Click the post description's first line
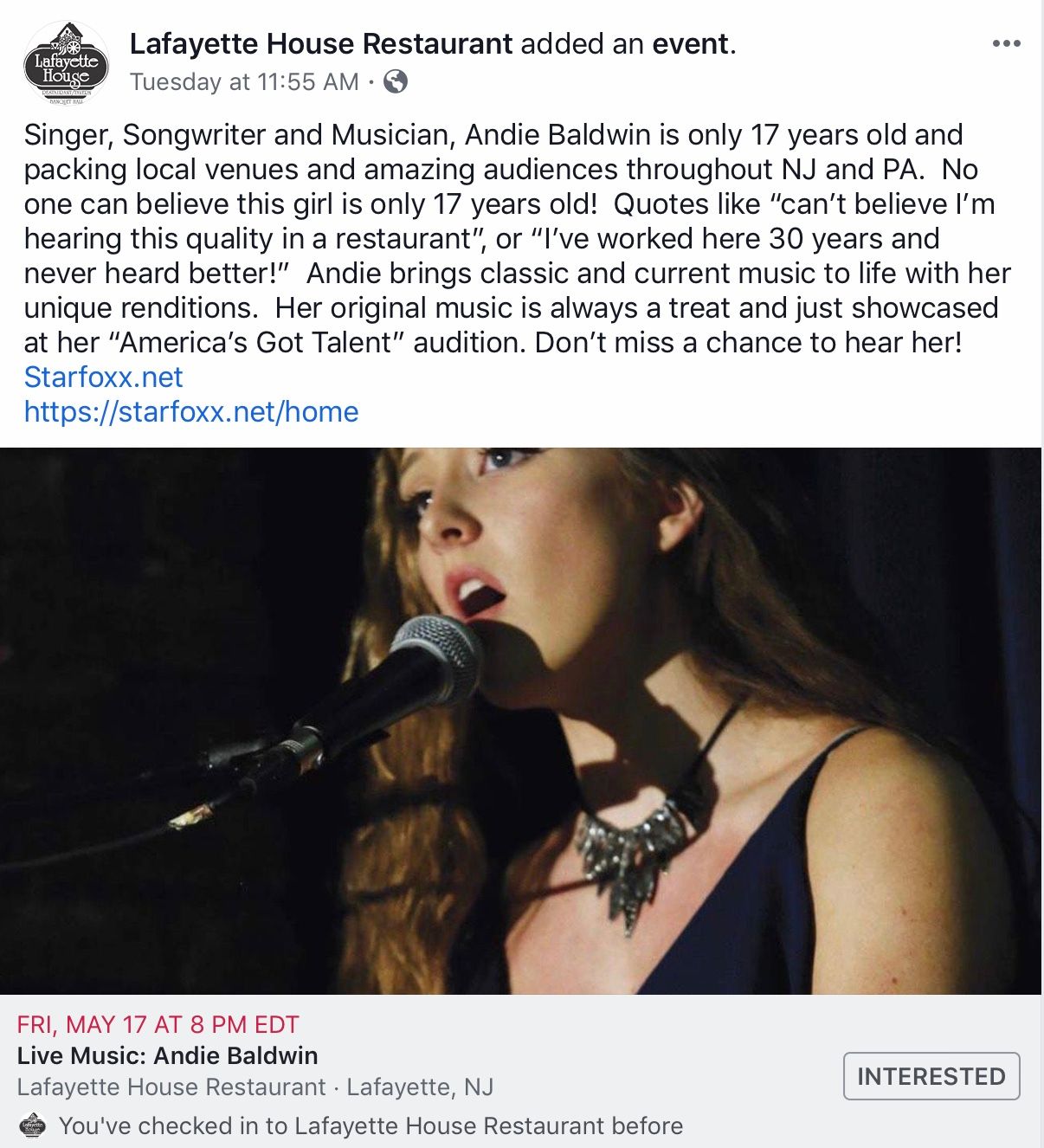 493,135
